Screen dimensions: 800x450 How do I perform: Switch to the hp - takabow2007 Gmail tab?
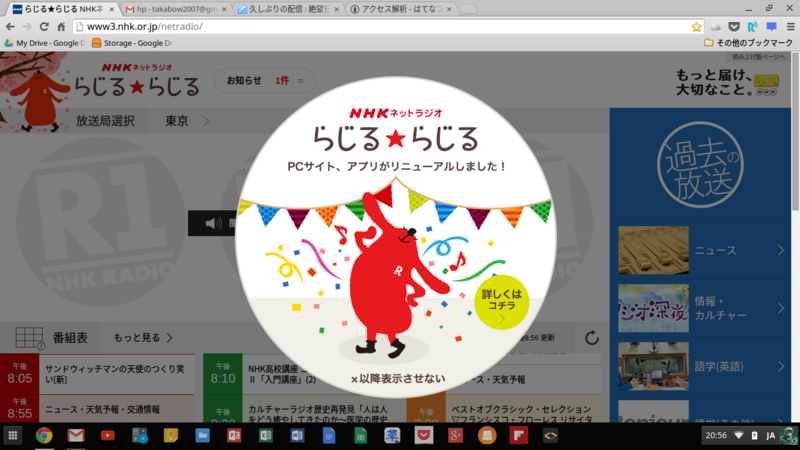[176, 9]
